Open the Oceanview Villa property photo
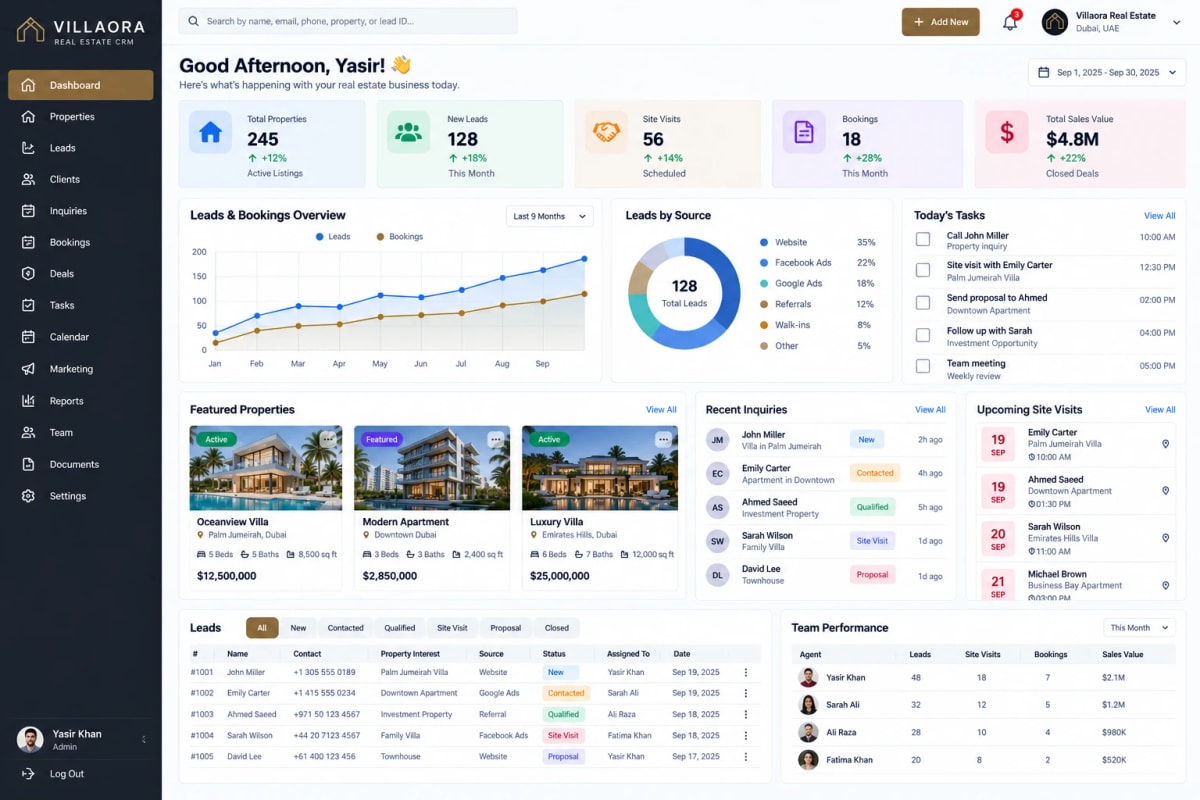1200x800 pixels. click(x=266, y=468)
